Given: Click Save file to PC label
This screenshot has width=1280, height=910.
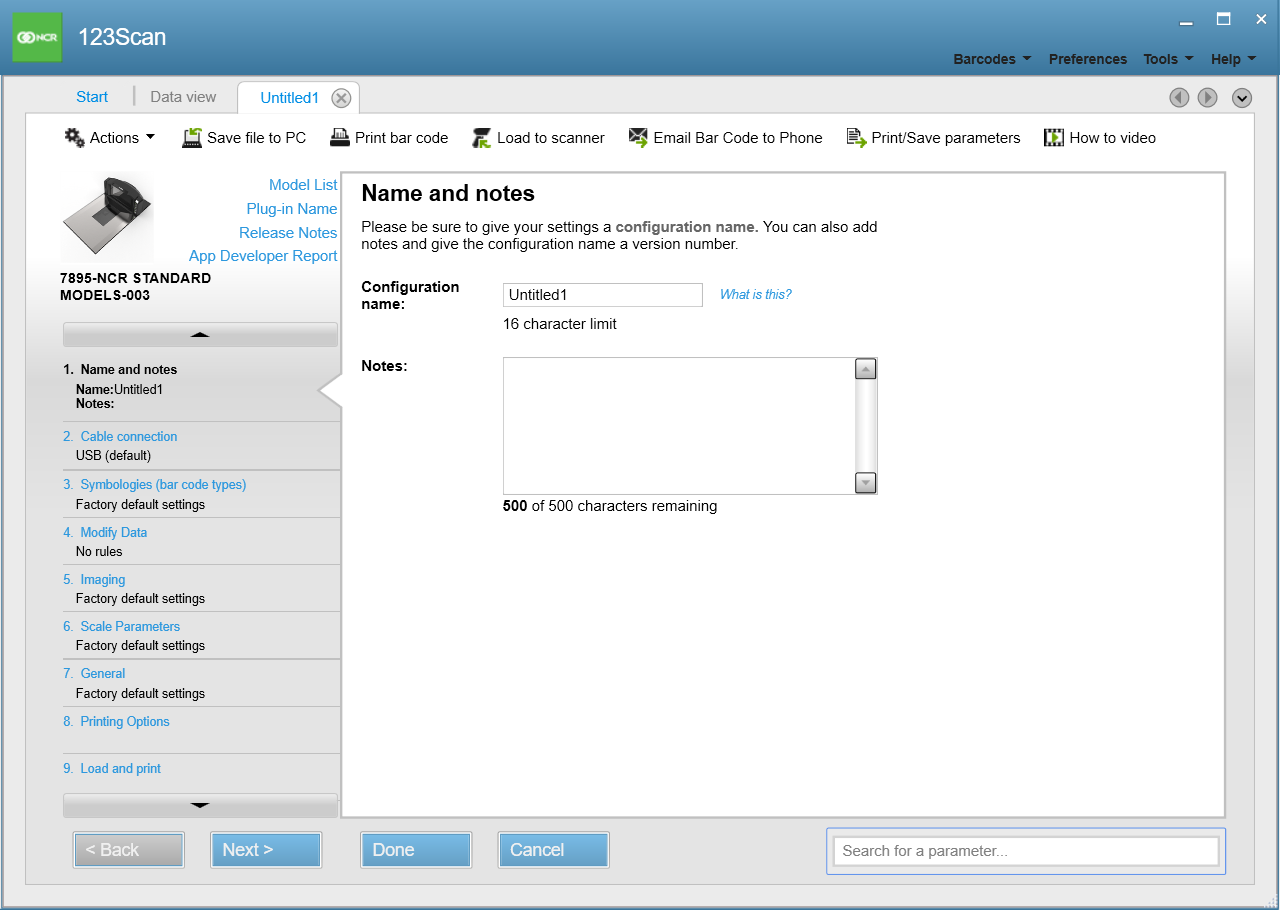Looking at the screenshot, I should click(257, 138).
